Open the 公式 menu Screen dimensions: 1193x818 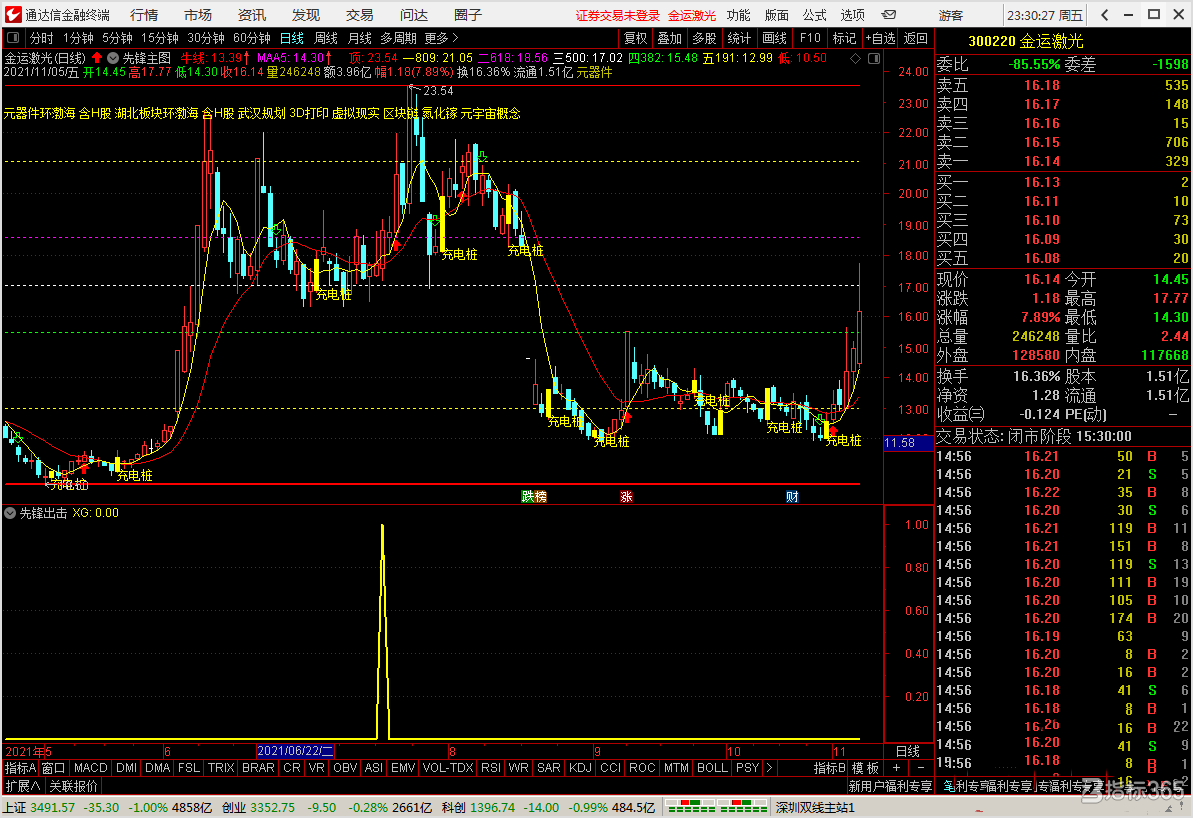(814, 14)
